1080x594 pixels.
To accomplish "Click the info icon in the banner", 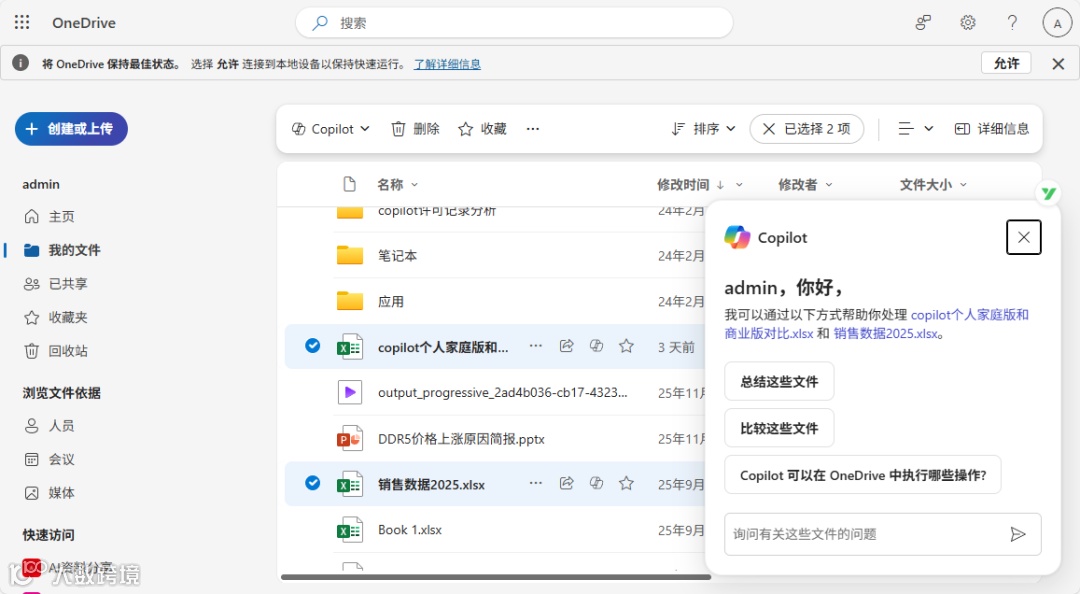I will point(21,63).
